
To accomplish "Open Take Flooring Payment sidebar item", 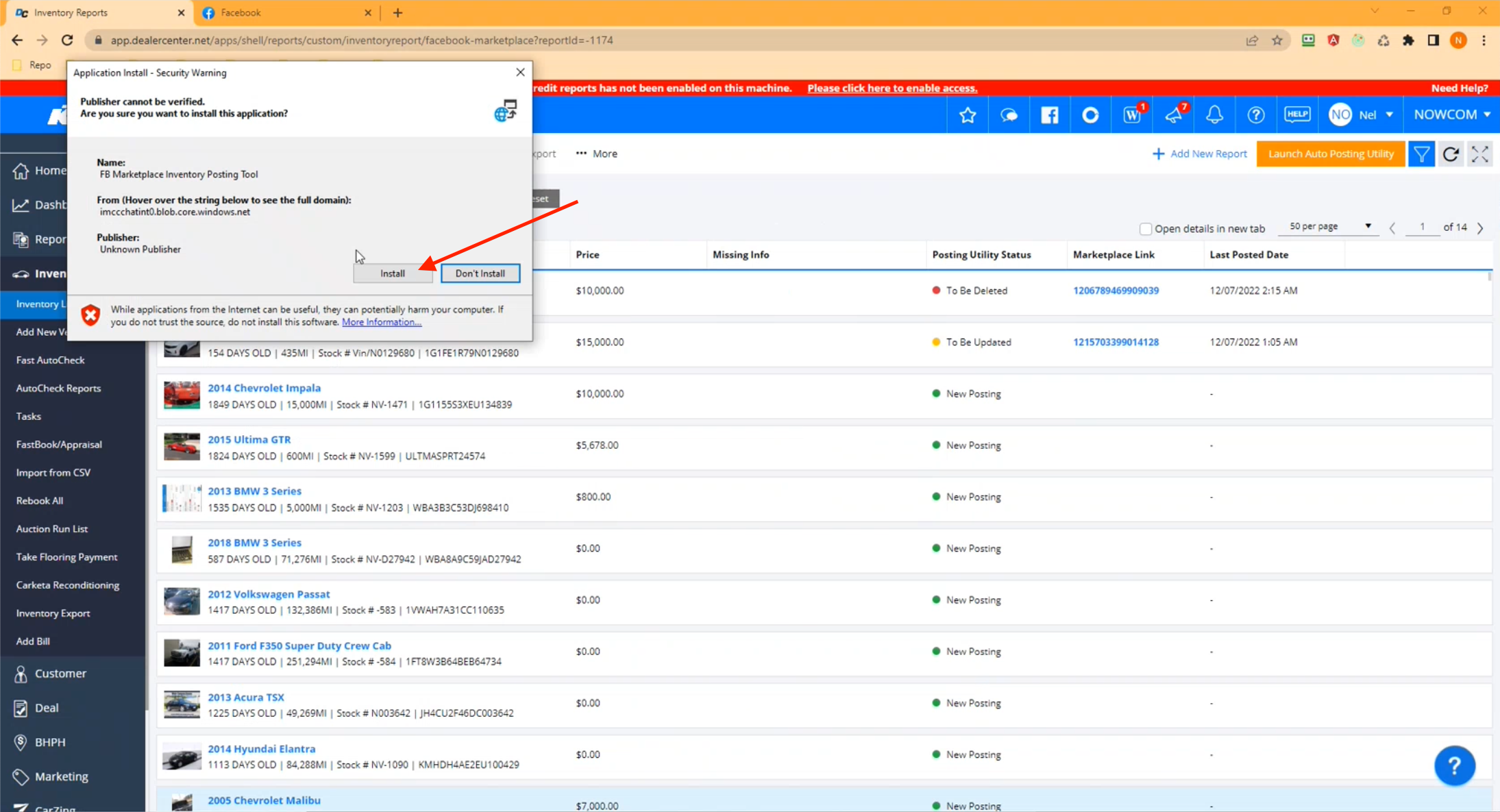I will click(66, 557).
